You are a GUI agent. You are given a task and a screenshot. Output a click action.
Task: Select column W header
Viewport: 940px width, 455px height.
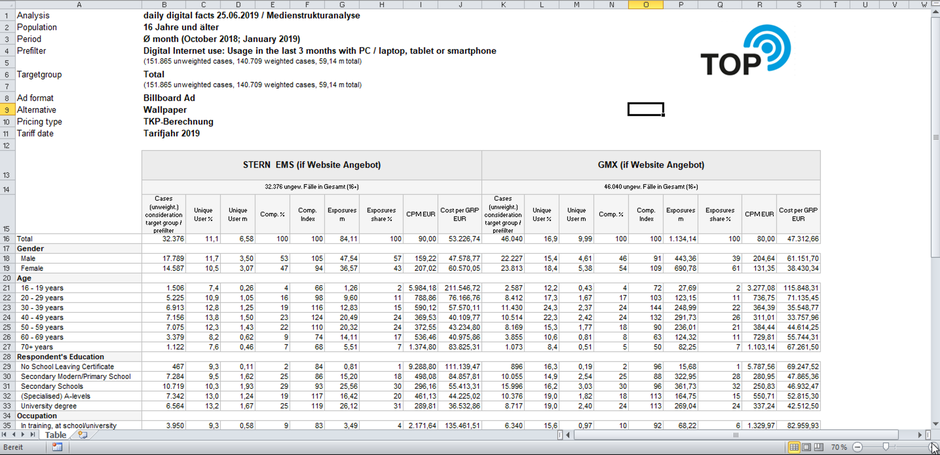point(924,5)
